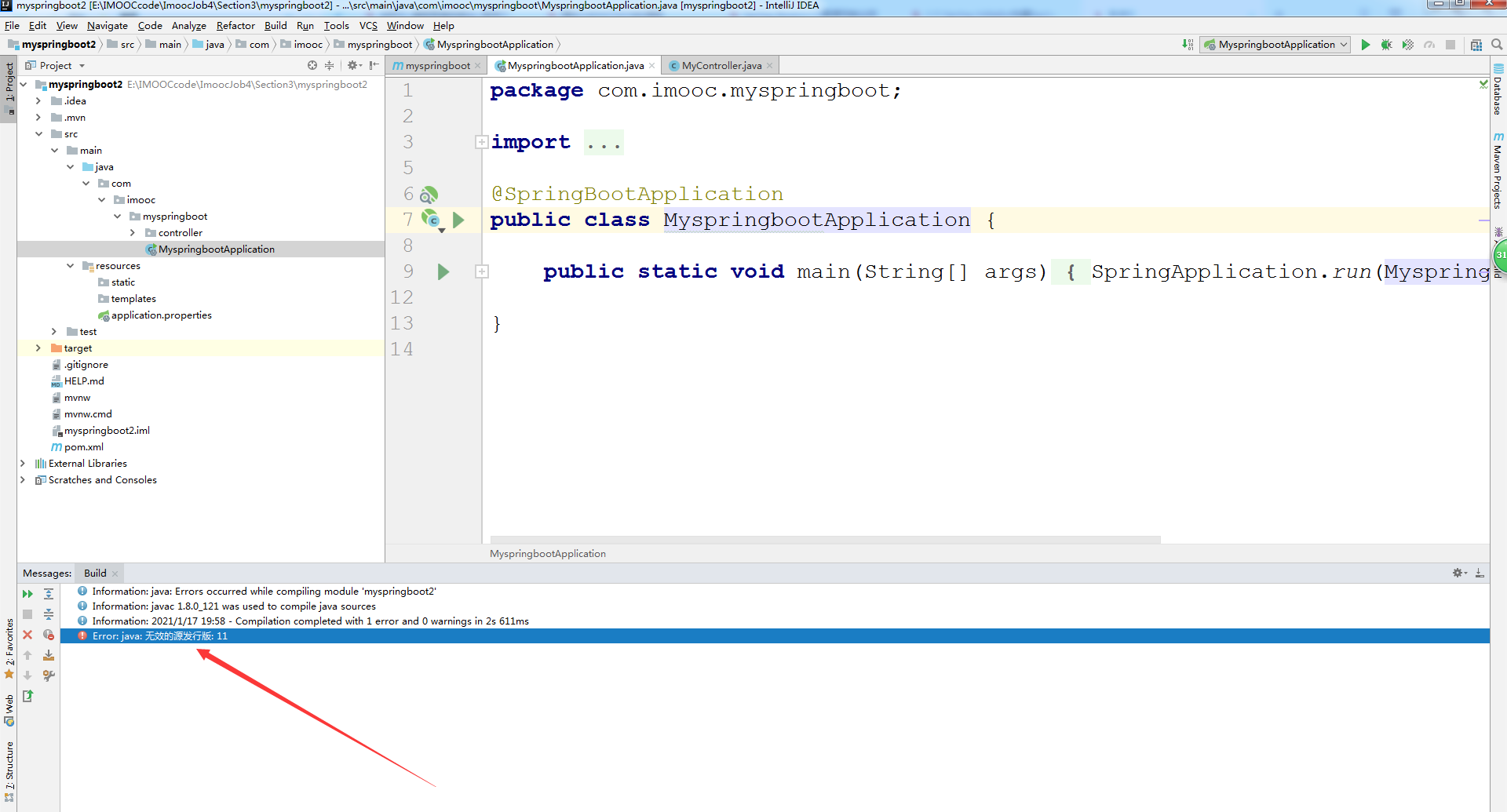Expand the .idea folder
The image size is (1507, 812).
click(38, 101)
